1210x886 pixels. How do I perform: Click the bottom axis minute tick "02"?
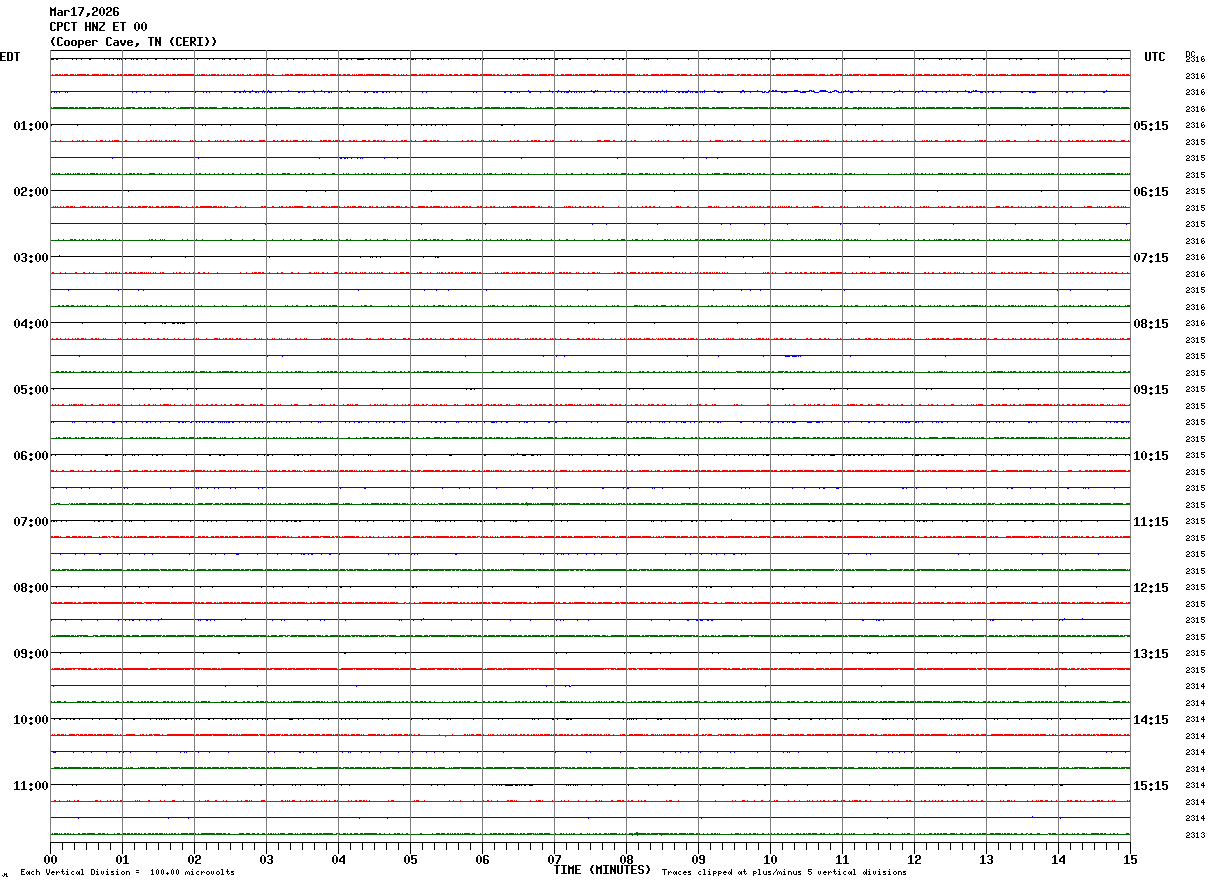[195, 859]
